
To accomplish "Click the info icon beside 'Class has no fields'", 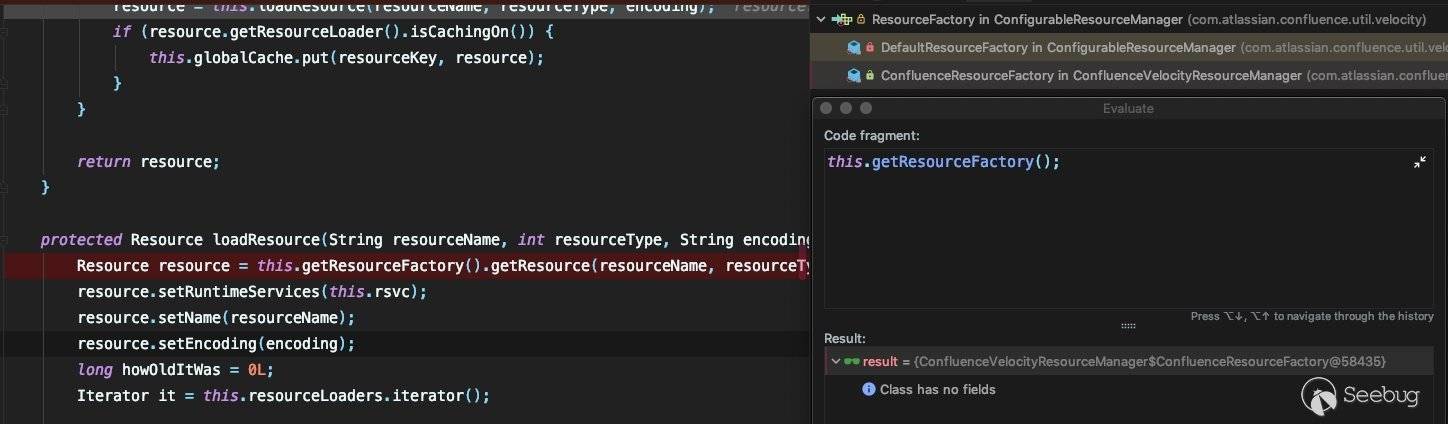I will pos(869,389).
